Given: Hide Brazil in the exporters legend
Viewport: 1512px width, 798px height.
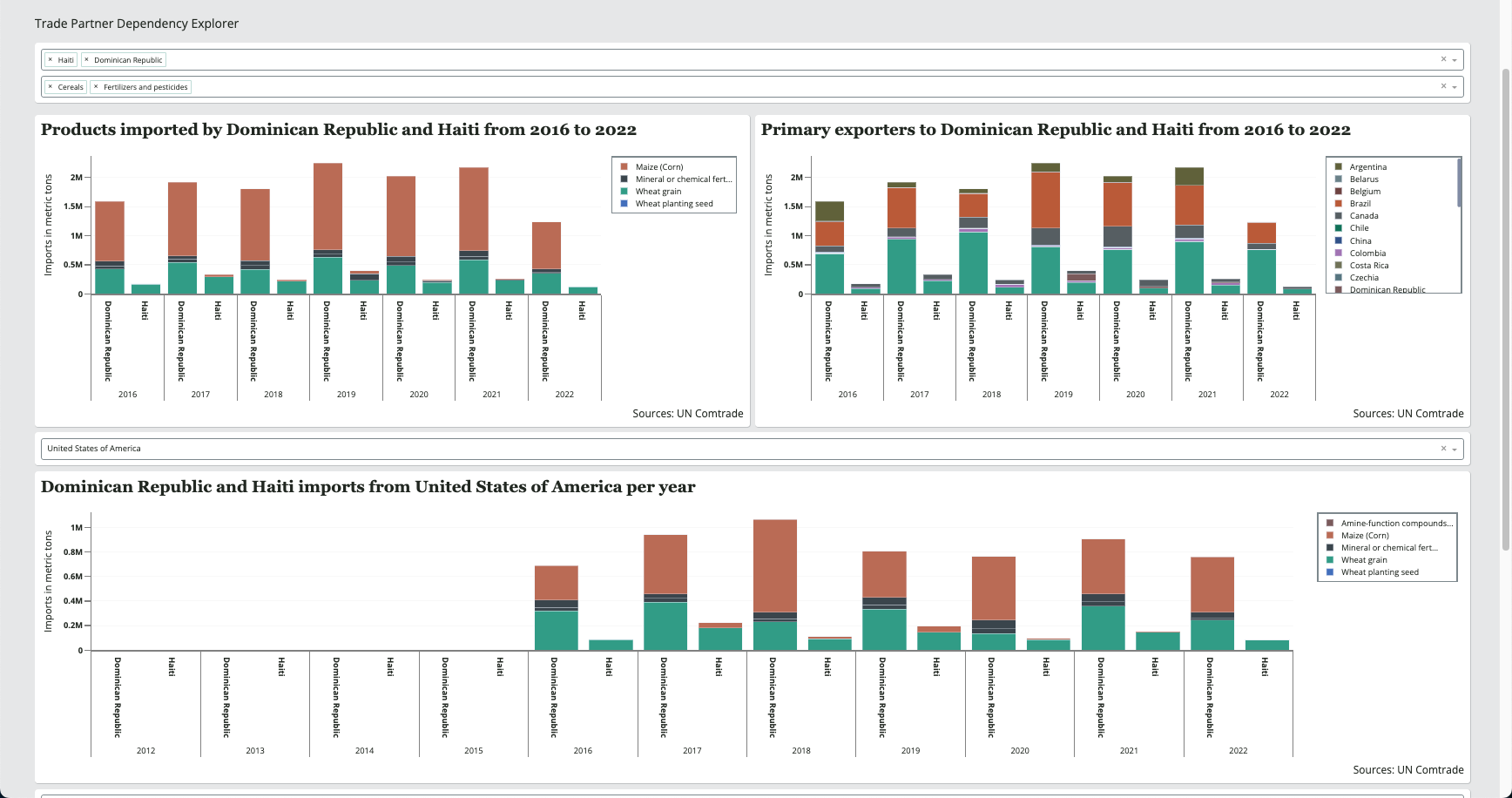Looking at the screenshot, I should pos(1360,204).
